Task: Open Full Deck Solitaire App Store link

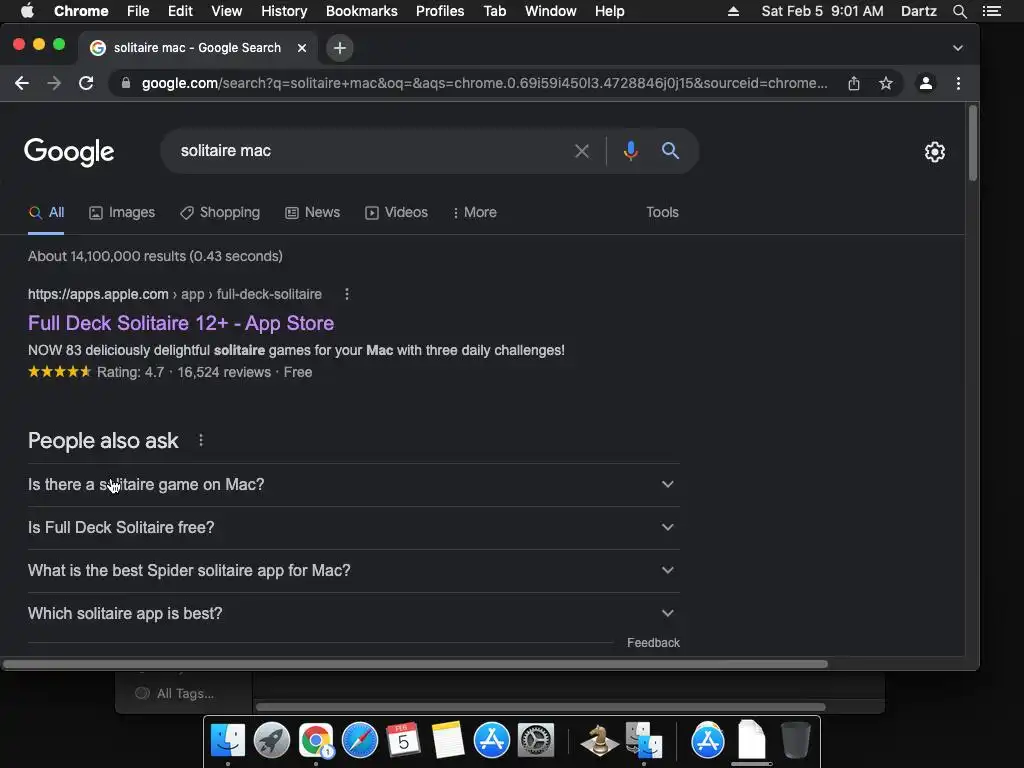Action: point(181,323)
